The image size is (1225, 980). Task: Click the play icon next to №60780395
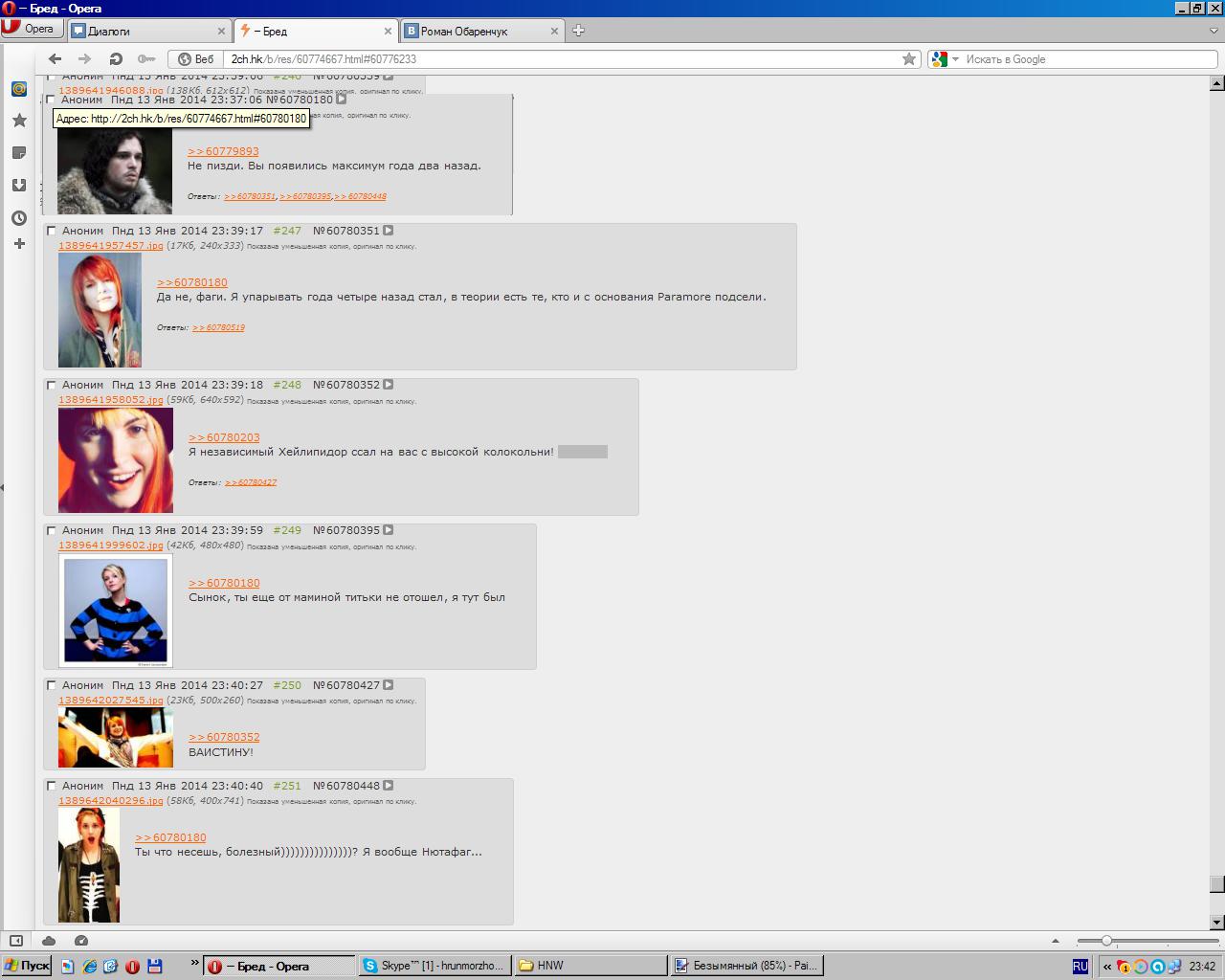[x=389, y=530]
